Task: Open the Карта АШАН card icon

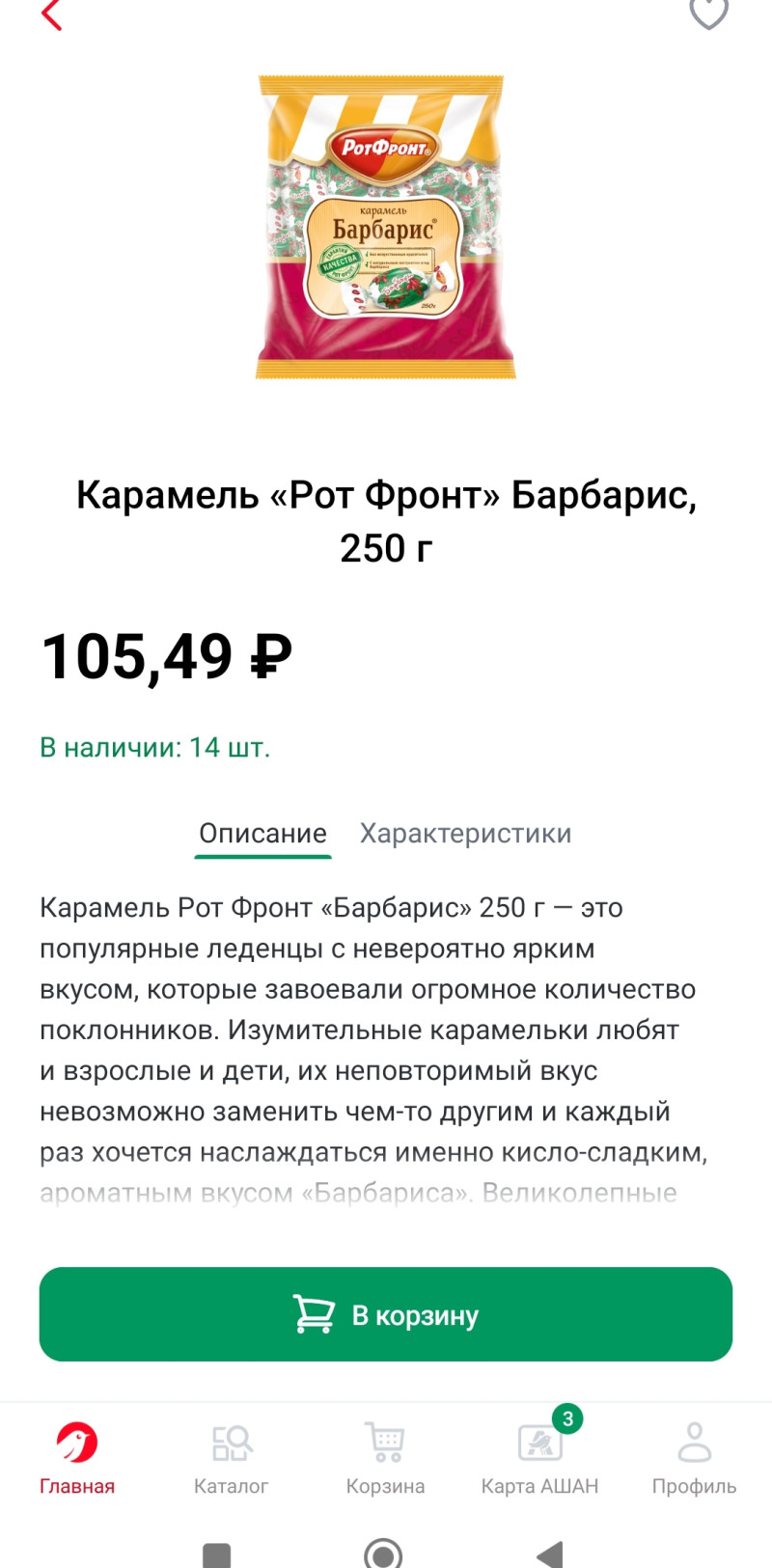Action: click(x=538, y=1444)
